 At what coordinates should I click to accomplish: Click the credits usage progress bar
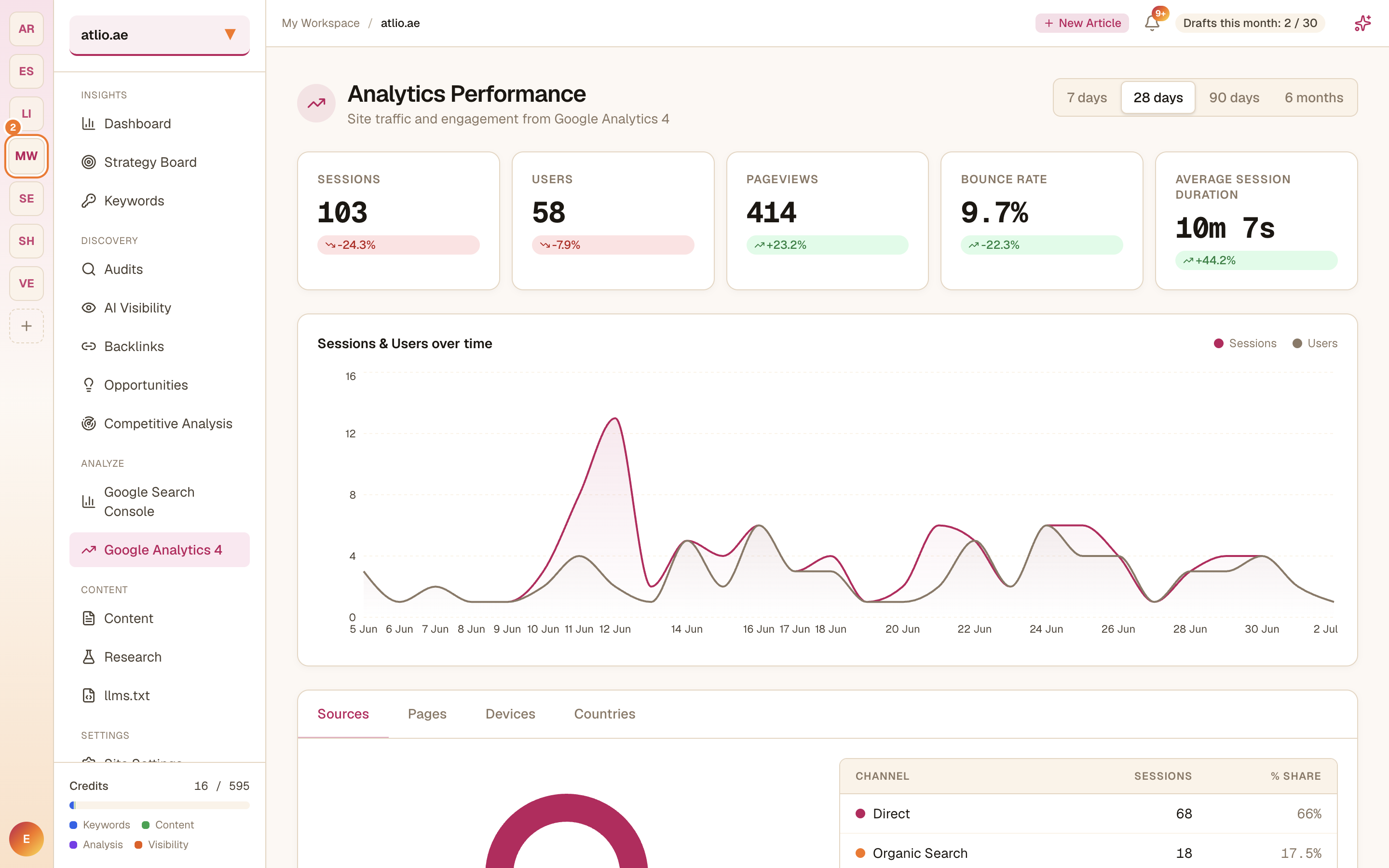pos(160,805)
